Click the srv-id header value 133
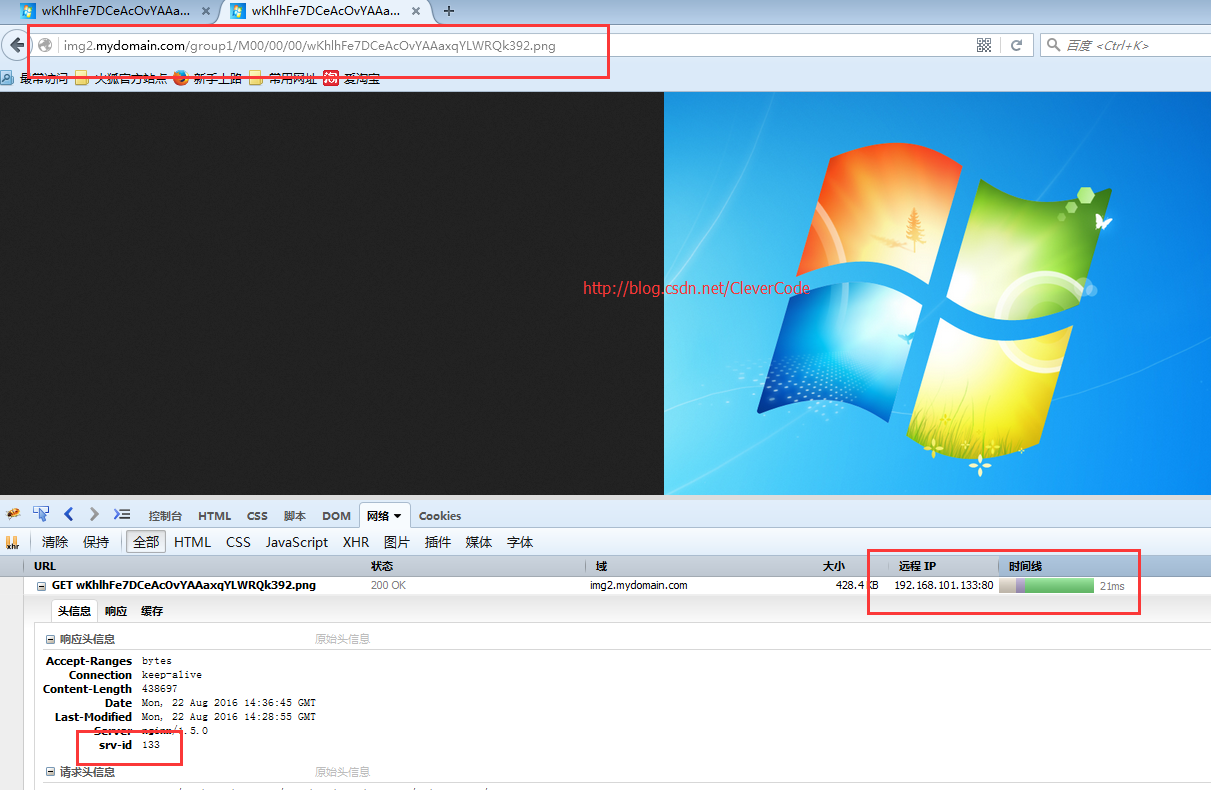The image size is (1211, 790). (x=151, y=745)
